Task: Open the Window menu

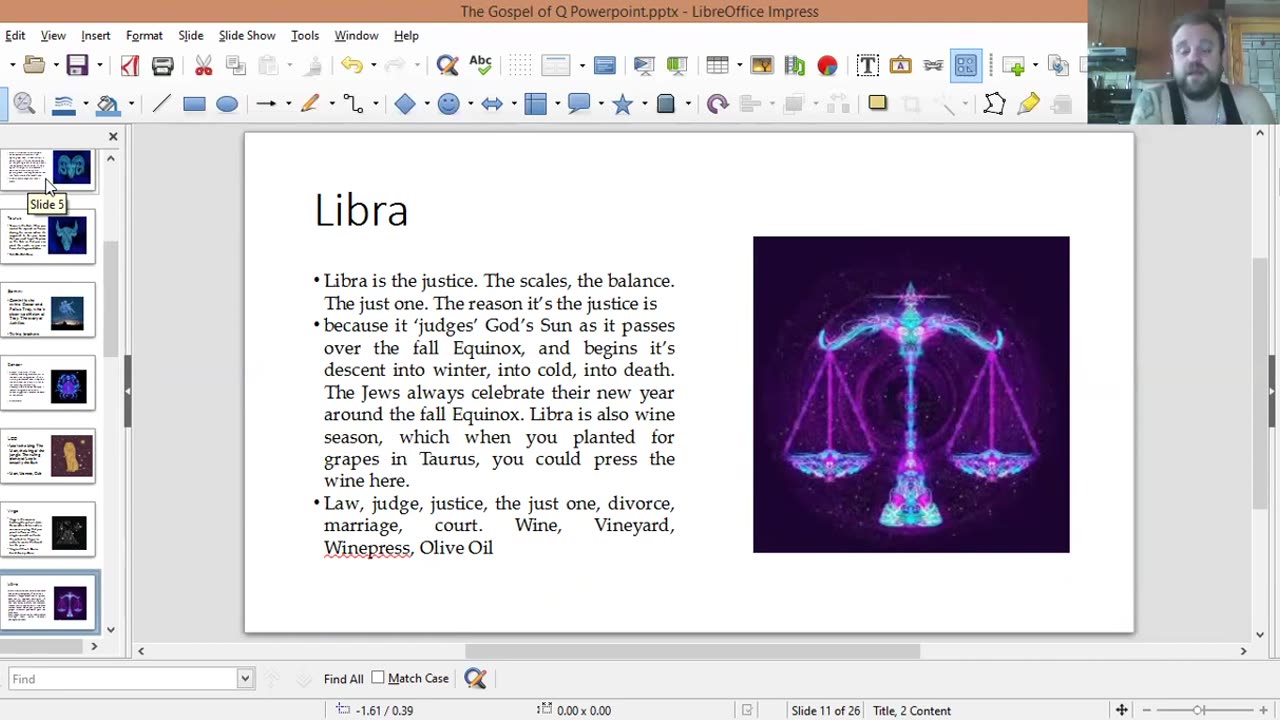Action: click(356, 35)
